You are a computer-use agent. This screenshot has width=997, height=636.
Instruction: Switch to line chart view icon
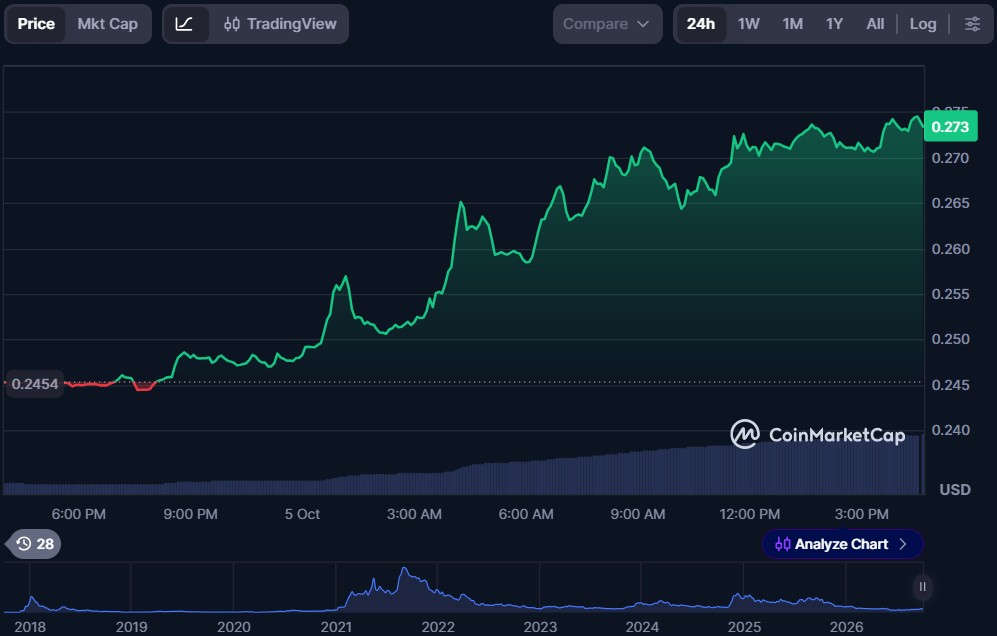(x=184, y=24)
